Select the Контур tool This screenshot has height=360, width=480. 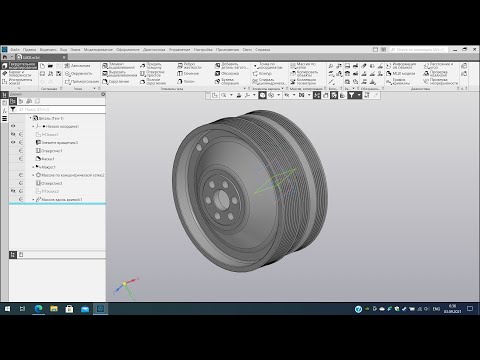[262, 73]
